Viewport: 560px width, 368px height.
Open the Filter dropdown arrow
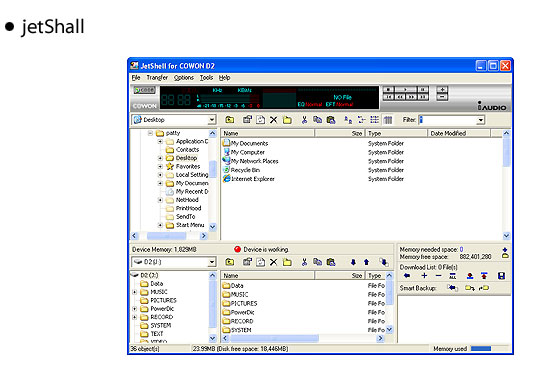point(481,120)
